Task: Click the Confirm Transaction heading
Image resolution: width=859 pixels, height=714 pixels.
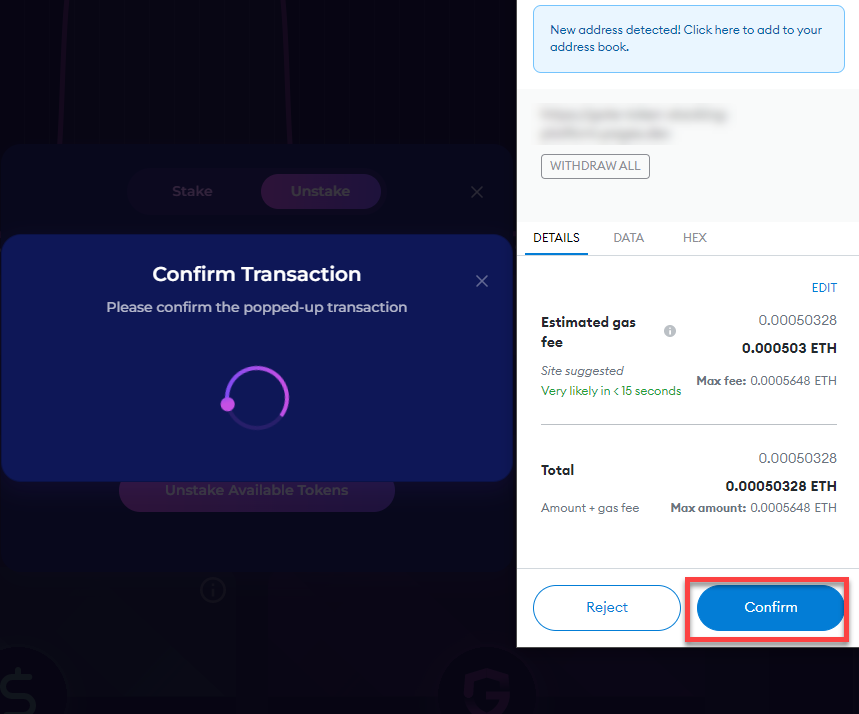Action: point(257,274)
